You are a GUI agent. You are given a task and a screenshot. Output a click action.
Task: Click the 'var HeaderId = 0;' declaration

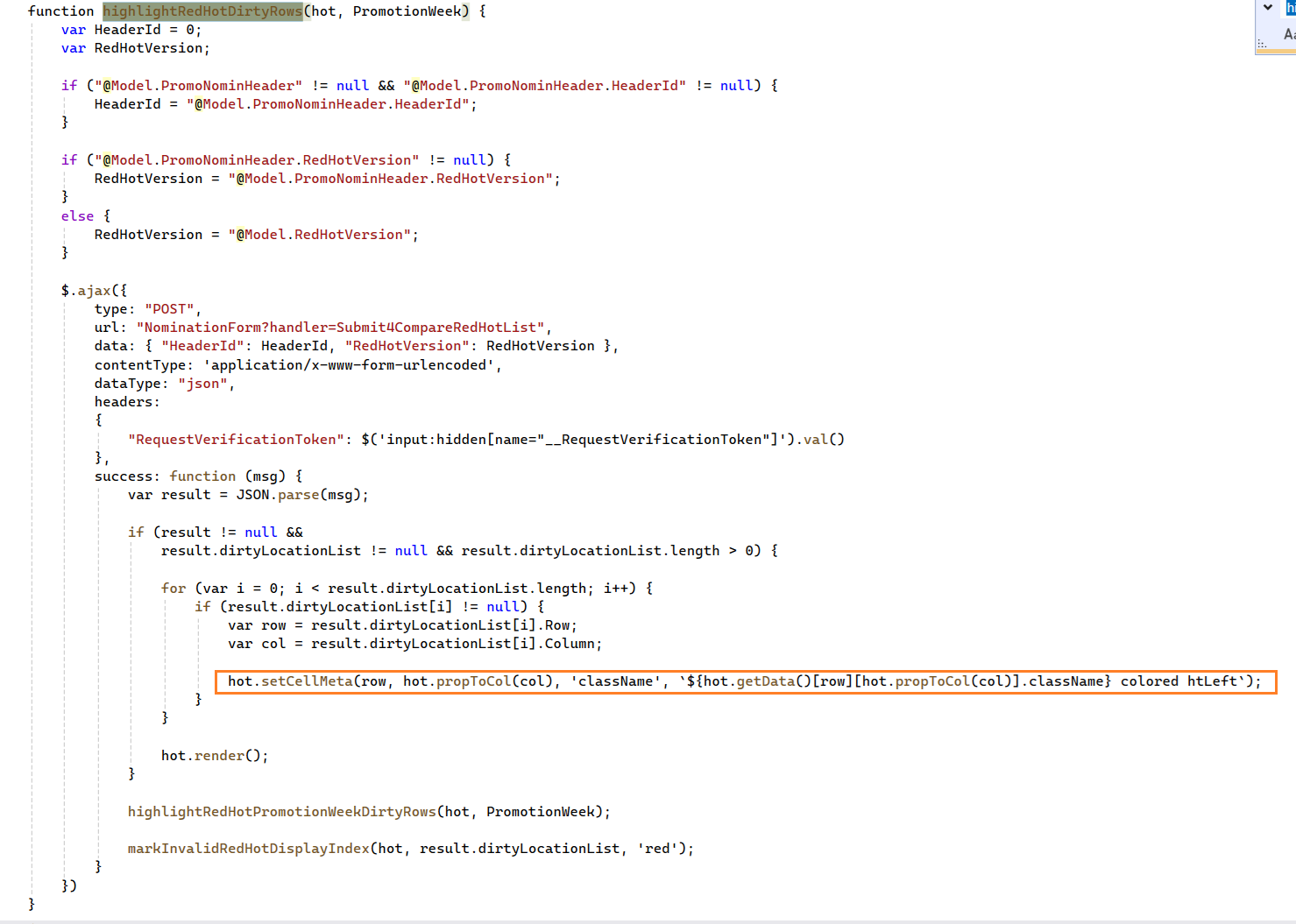131,30
